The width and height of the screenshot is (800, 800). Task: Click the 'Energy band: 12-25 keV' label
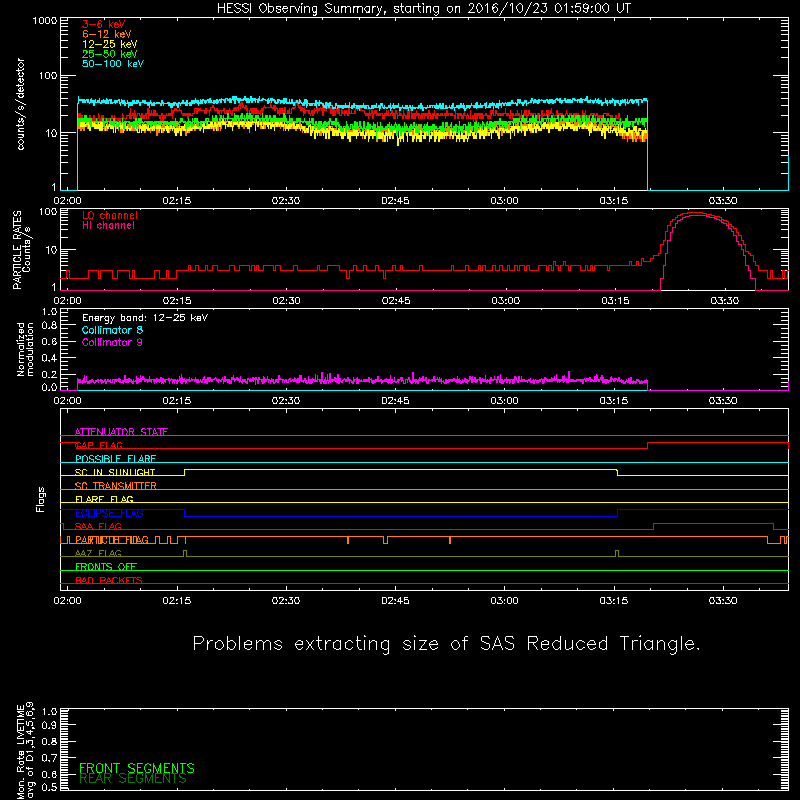(145, 318)
